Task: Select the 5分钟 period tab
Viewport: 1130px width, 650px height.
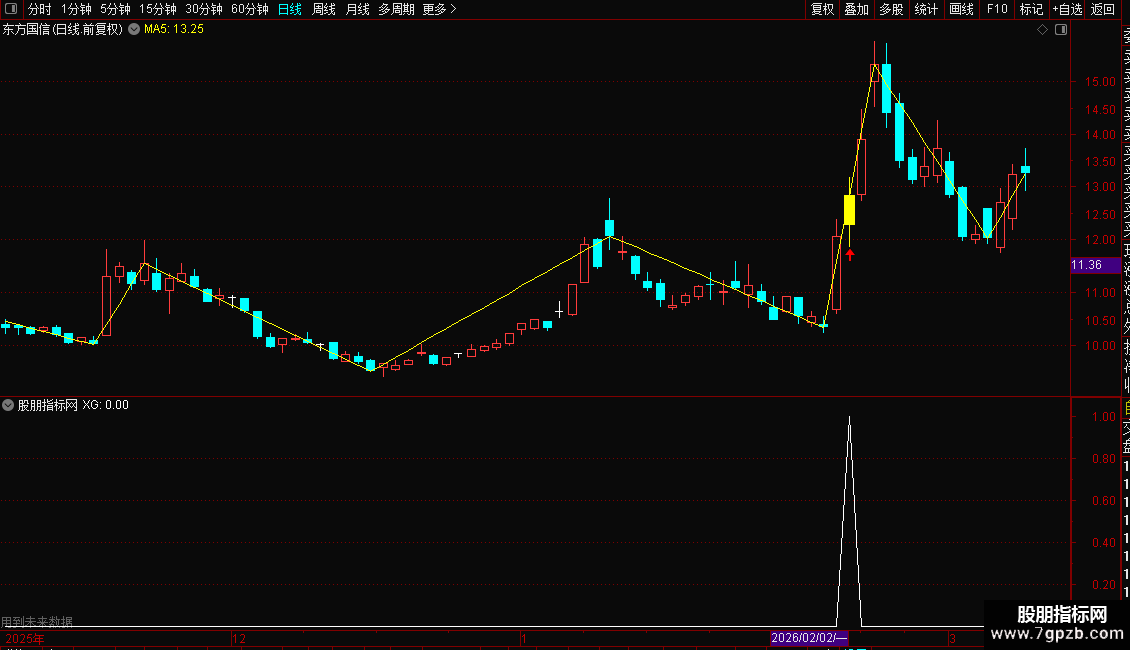Action: tap(115, 9)
